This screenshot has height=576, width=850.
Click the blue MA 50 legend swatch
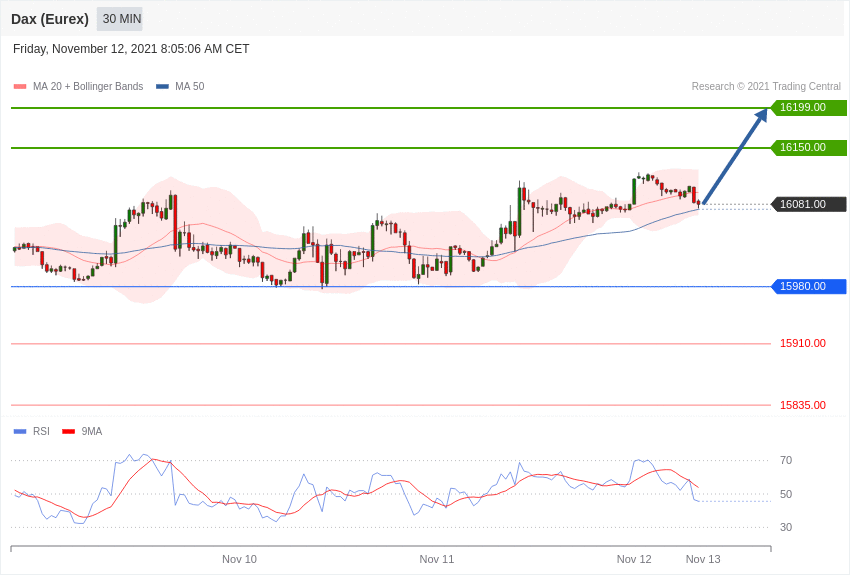pos(162,87)
